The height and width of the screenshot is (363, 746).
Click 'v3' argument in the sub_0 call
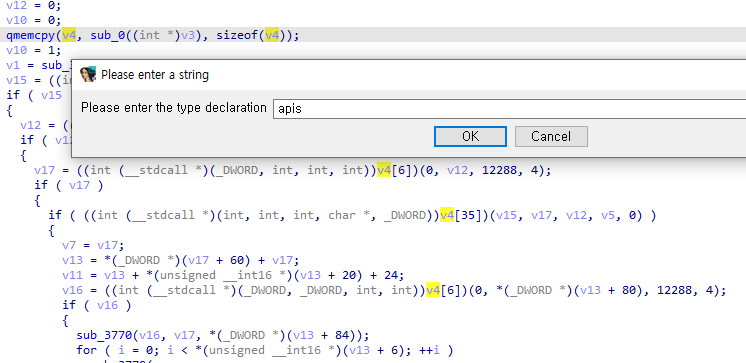coord(187,35)
